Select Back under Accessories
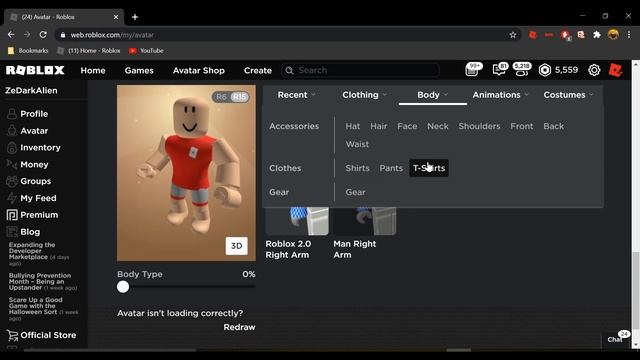 click(x=553, y=126)
